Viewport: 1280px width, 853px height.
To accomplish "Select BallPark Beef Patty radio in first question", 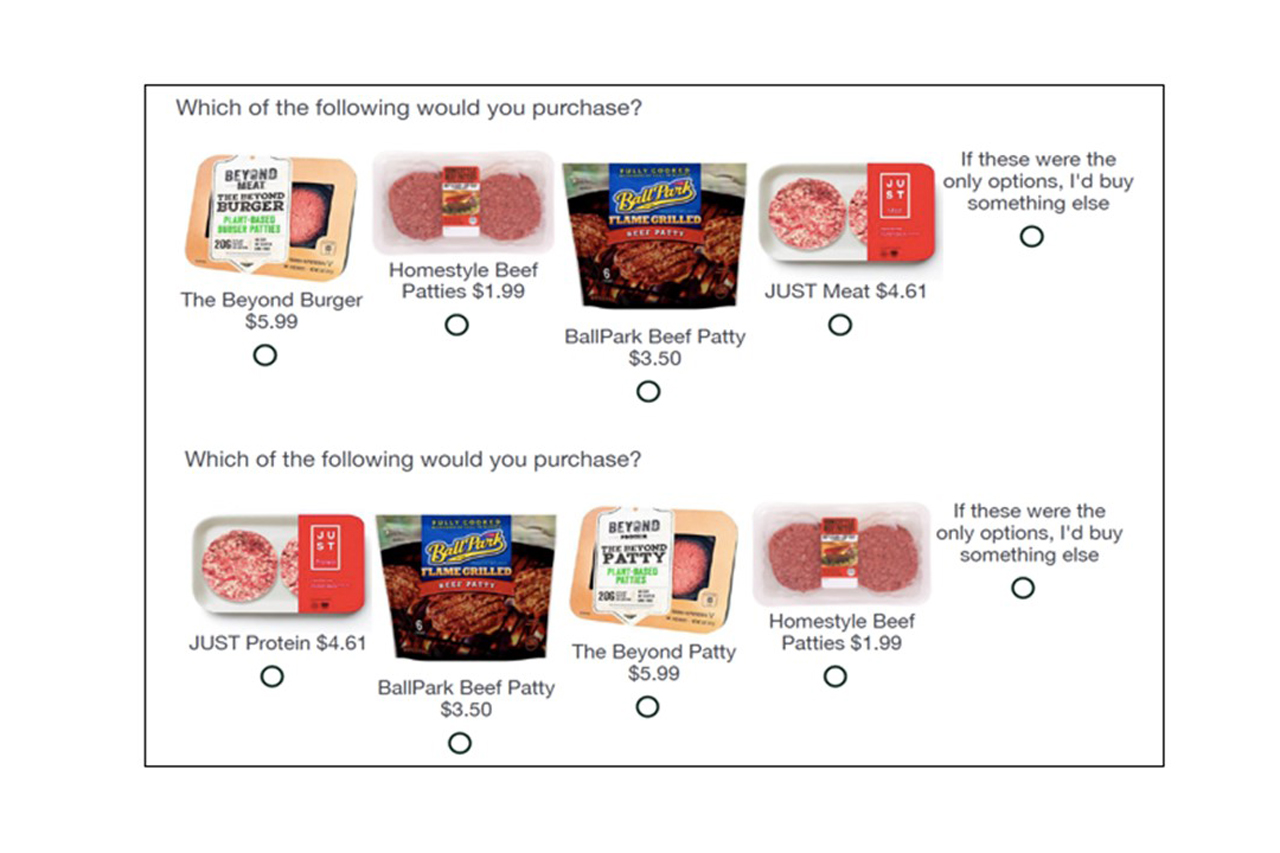I will tap(648, 391).
